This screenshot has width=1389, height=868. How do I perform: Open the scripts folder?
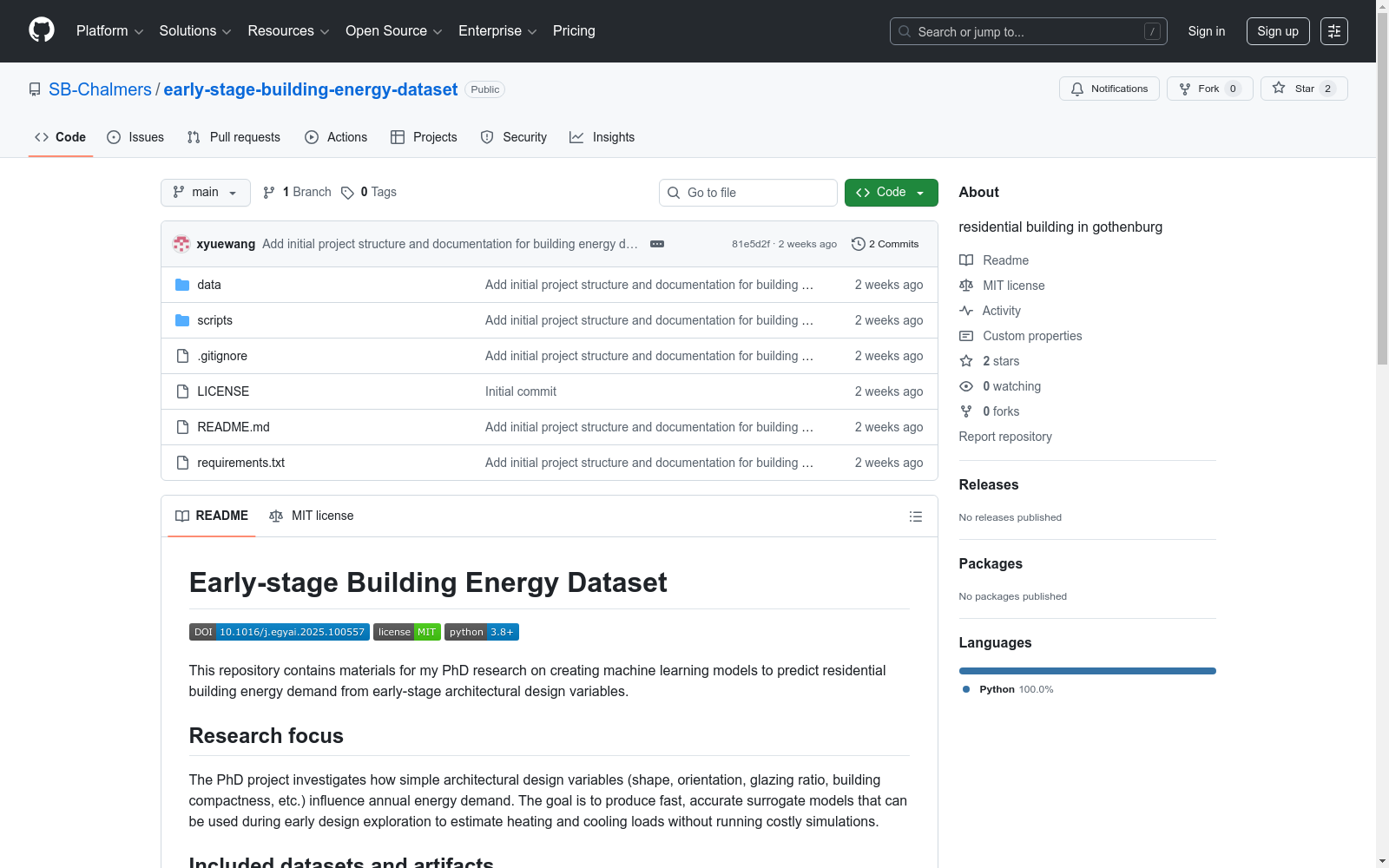pos(214,320)
